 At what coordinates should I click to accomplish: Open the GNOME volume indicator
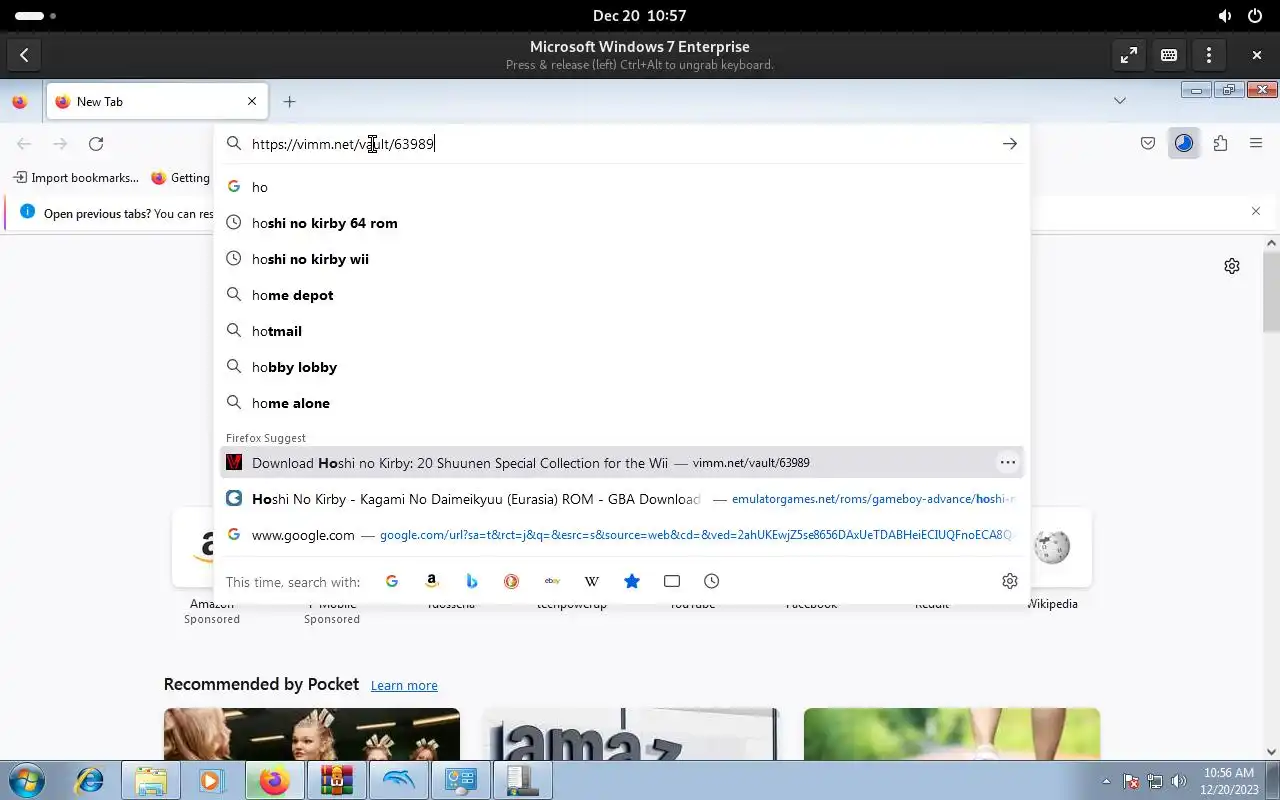point(1225,16)
